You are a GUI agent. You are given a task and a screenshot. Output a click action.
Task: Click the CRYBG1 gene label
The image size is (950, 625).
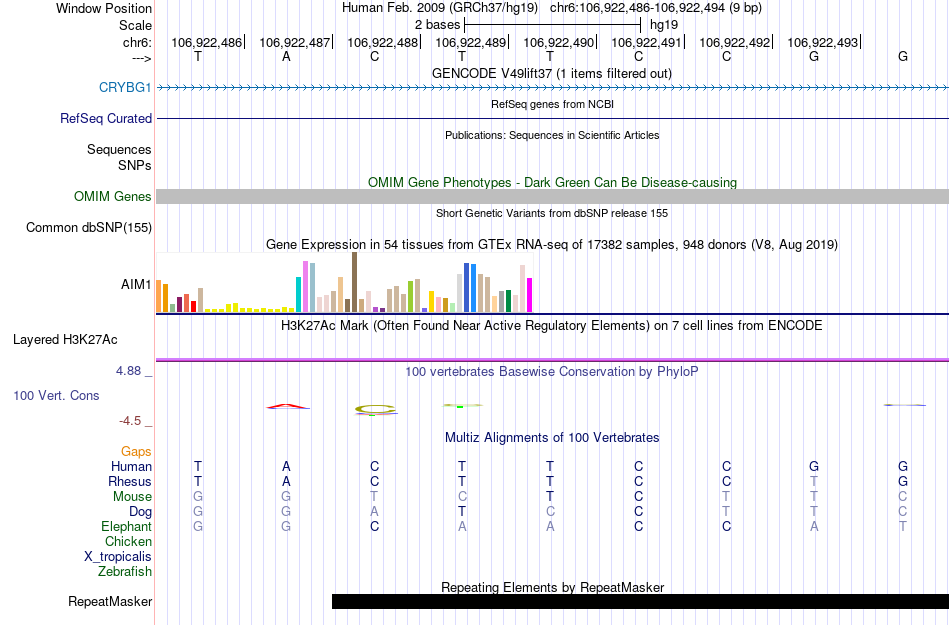pos(125,87)
